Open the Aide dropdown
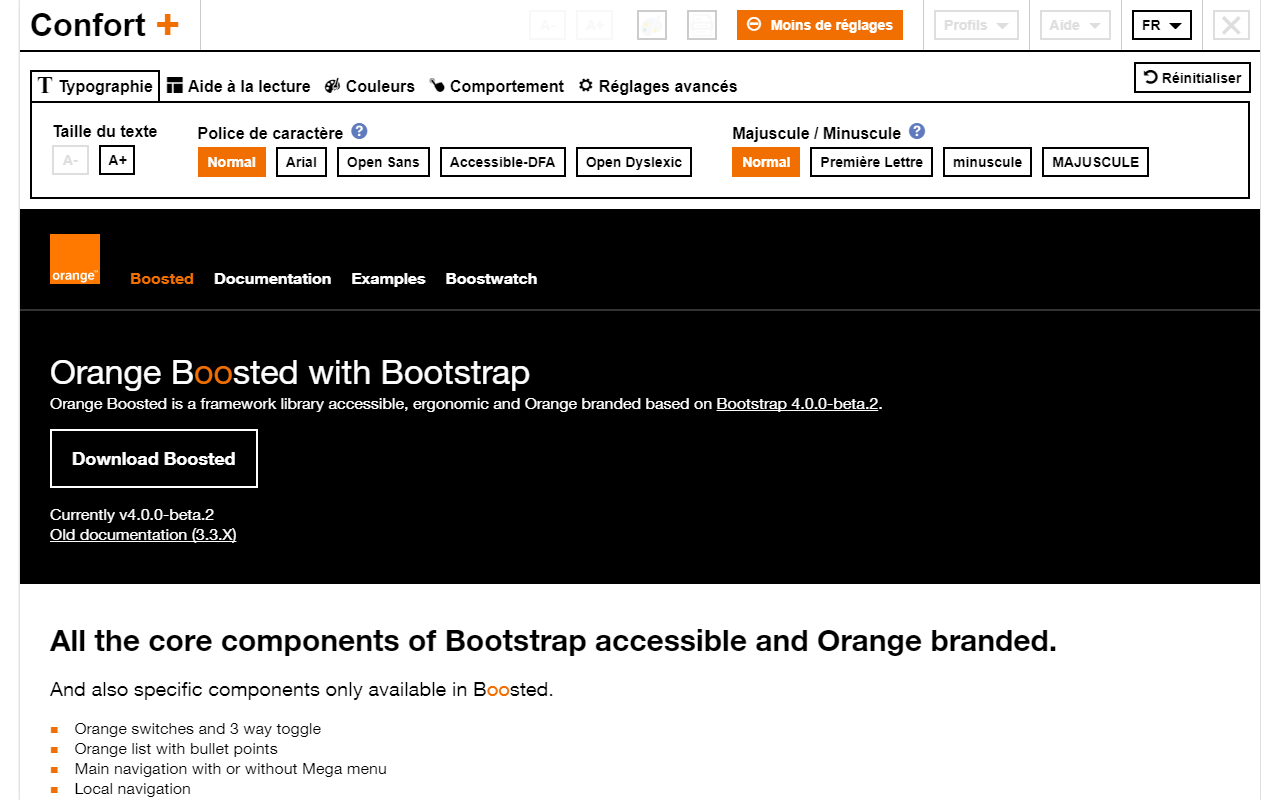 [x=1076, y=25]
